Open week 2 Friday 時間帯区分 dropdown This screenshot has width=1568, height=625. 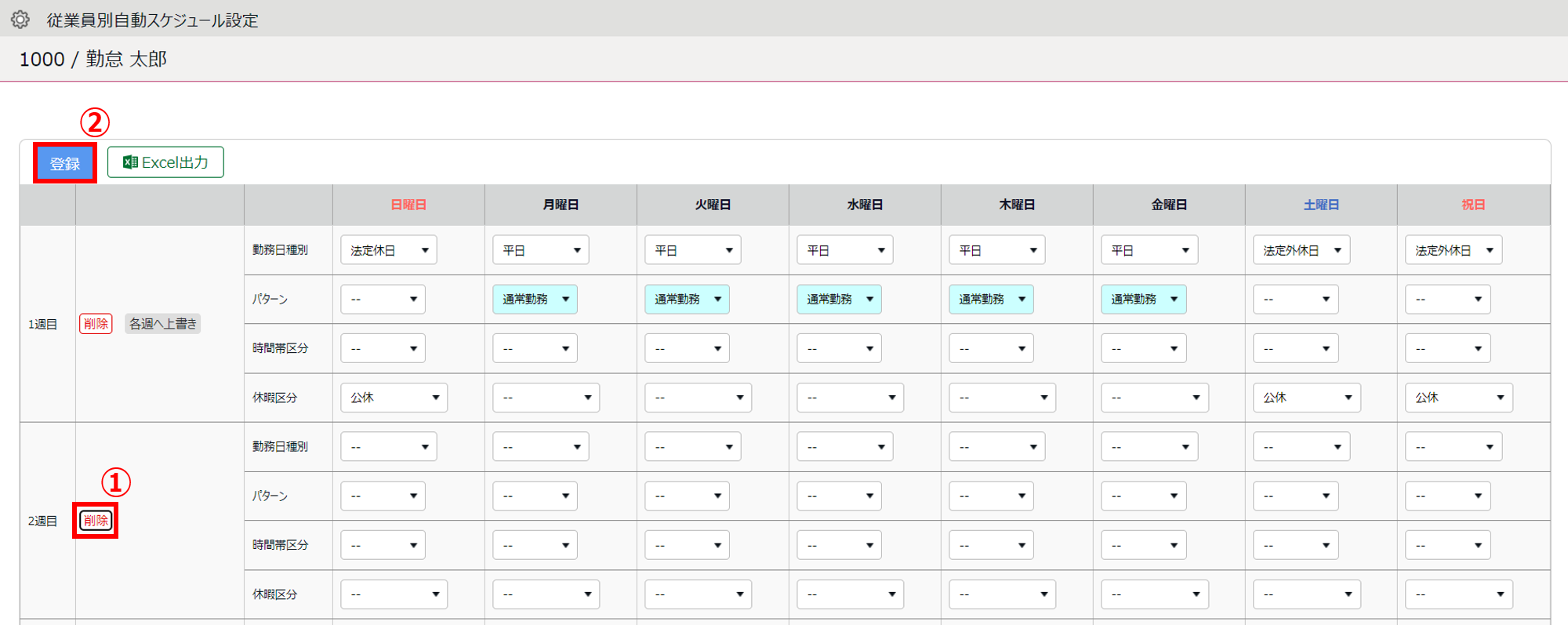coord(1143,545)
